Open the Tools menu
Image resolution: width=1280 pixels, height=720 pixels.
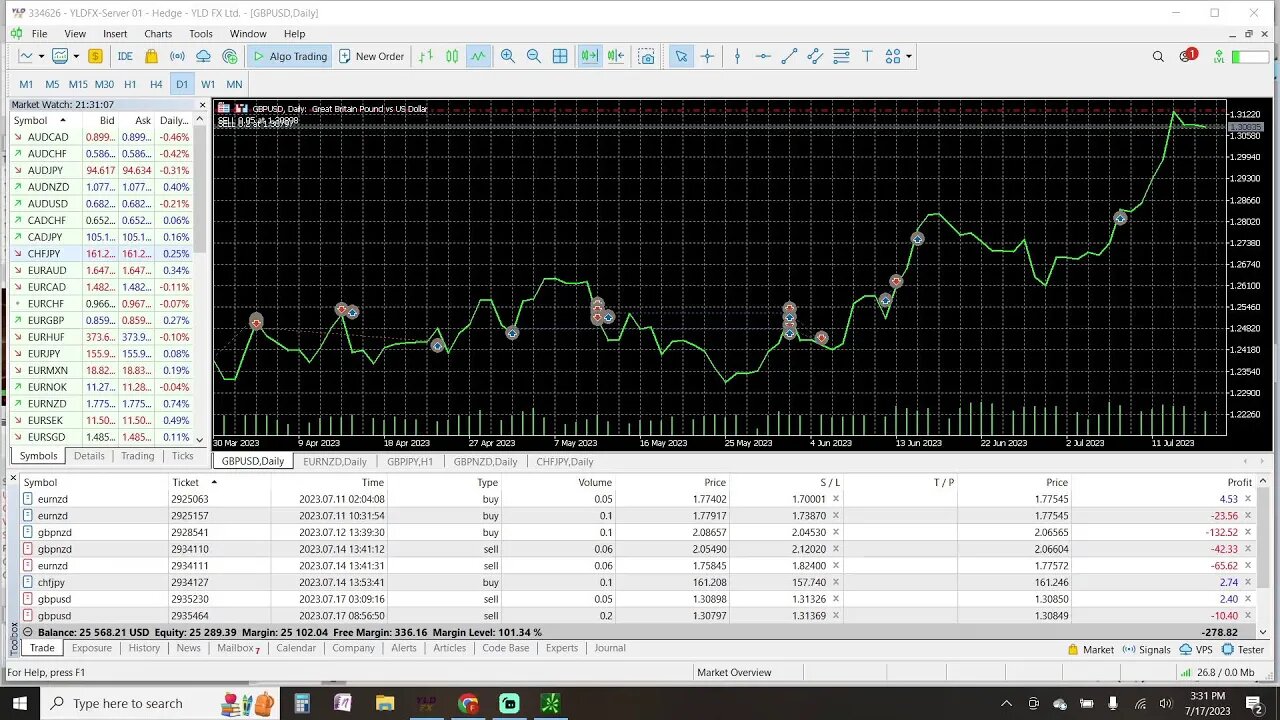(201, 34)
